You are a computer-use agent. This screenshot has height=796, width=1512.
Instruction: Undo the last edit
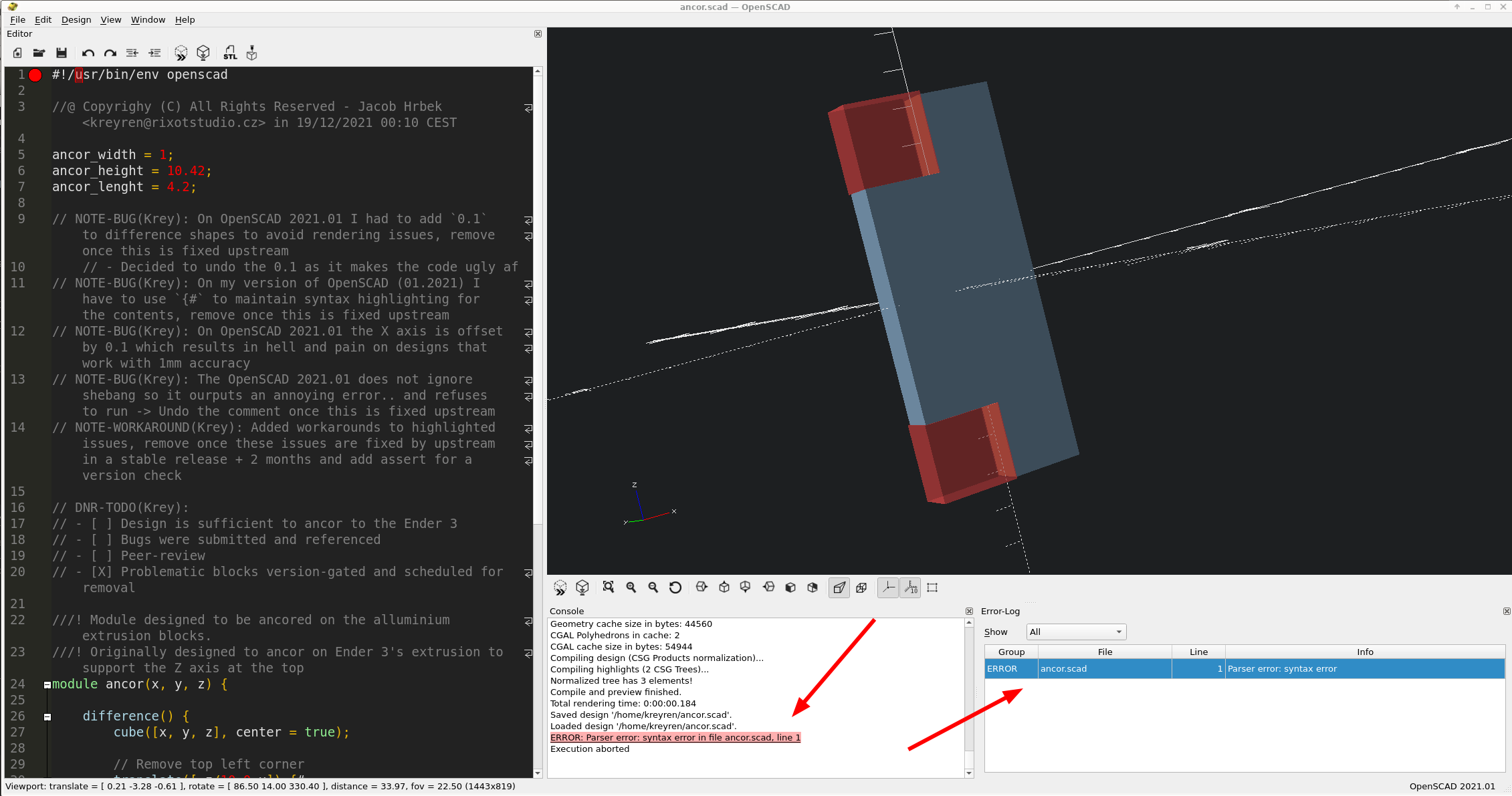(x=88, y=53)
